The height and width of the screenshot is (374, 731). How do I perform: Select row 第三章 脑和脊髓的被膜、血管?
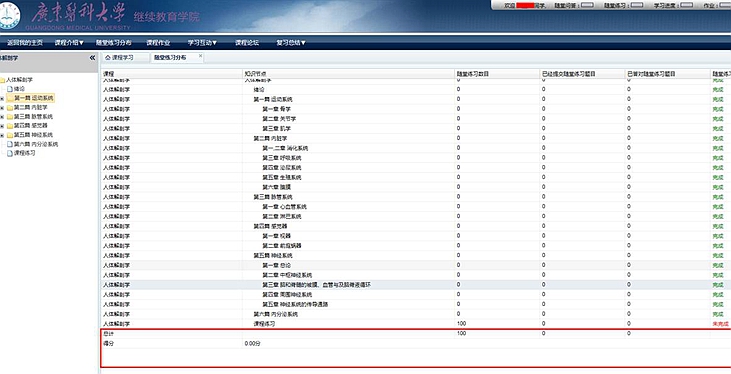416,285
